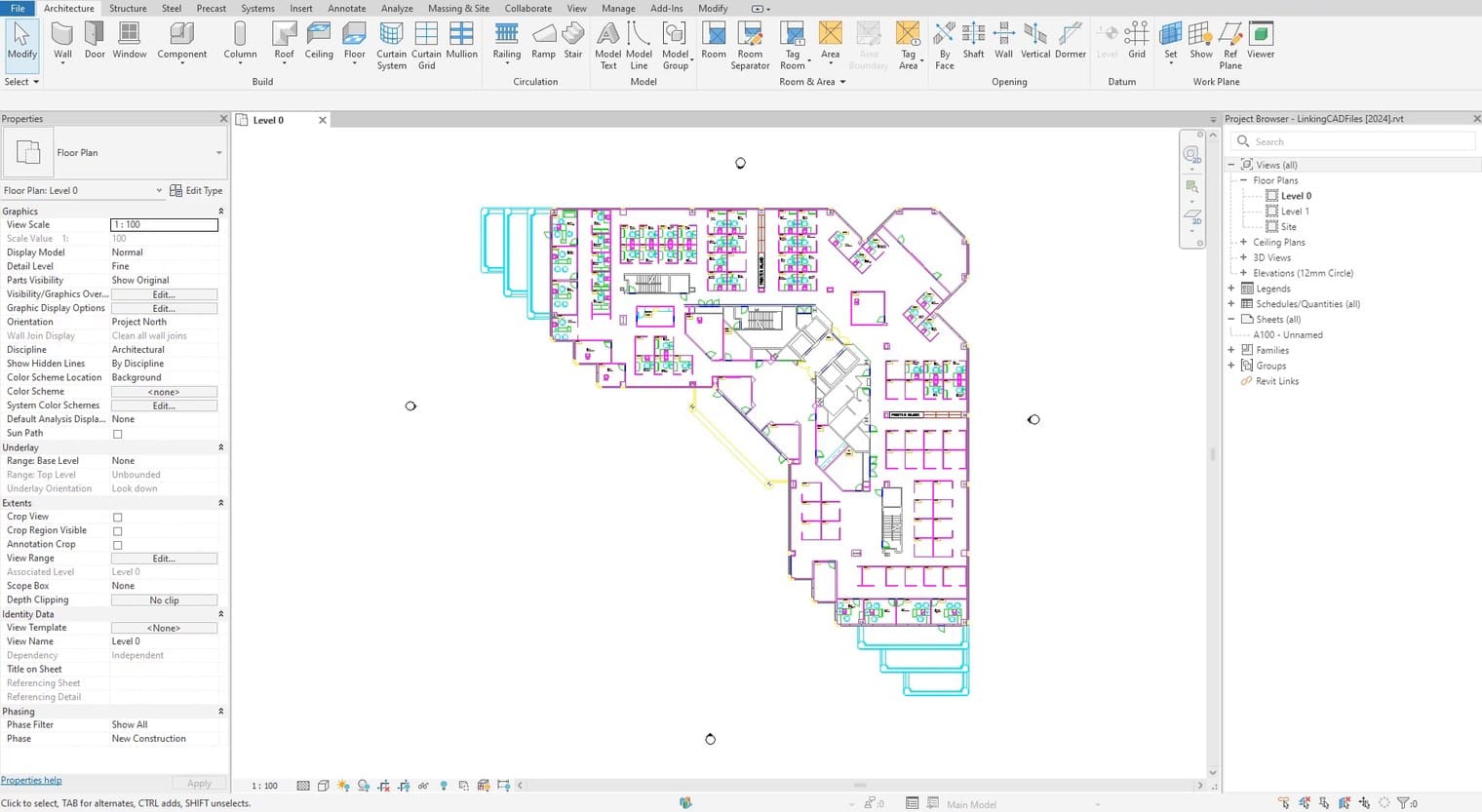The width and height of the screenshot is (1482, 812).
Task: Toggle the Annotation Crop checkbox
Action: click(x=118, y=545)
